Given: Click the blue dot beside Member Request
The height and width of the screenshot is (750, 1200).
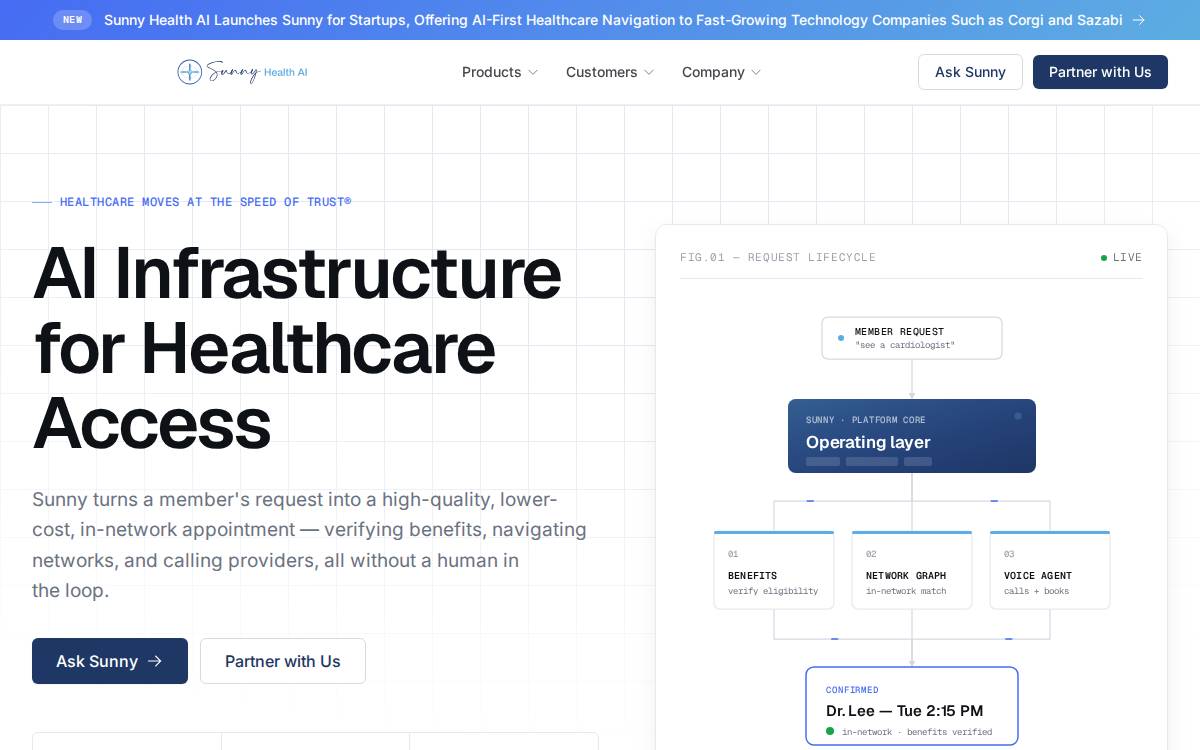Looking at the screenshot, I should tap(841, 338).
